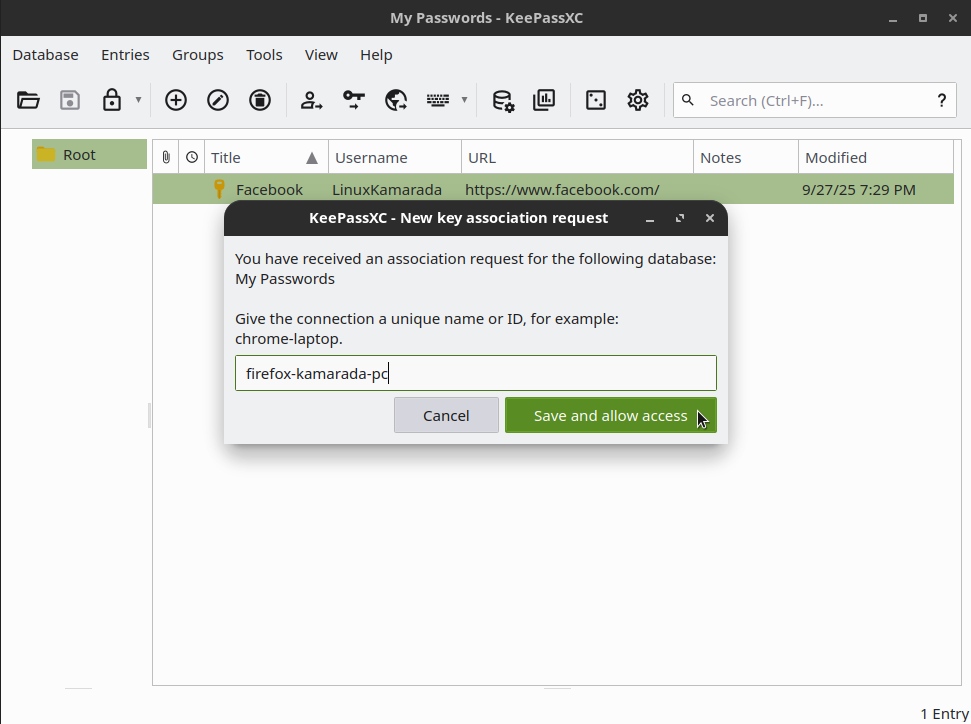The height and width of the screenshot is (724, 971).
Task: Click the Save Database floppy icon
Action: coord(70,100)
